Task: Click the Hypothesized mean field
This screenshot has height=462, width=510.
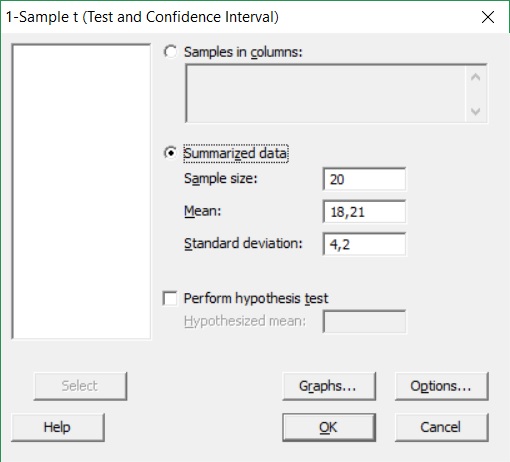Action: click(364, 321)
